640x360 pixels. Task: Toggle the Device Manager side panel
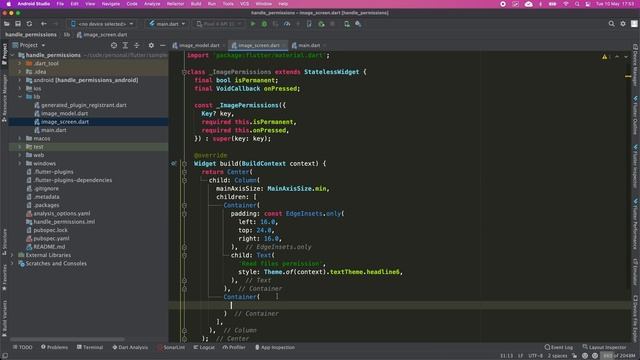tap(636, 64)
